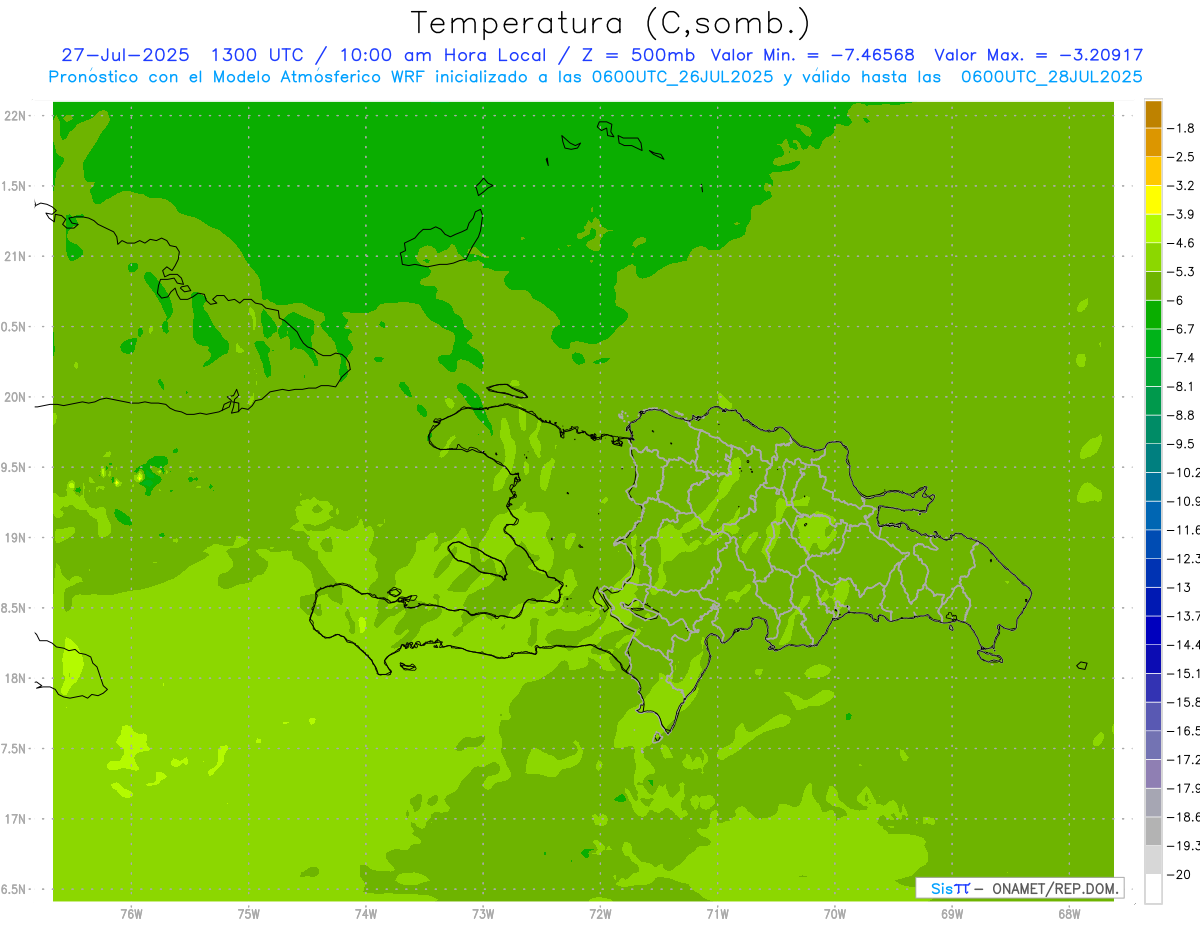This screenshot has width=1200, height=927.
Task: Click the -7.4 colorbar value
Action: [x=1182, y=358]
